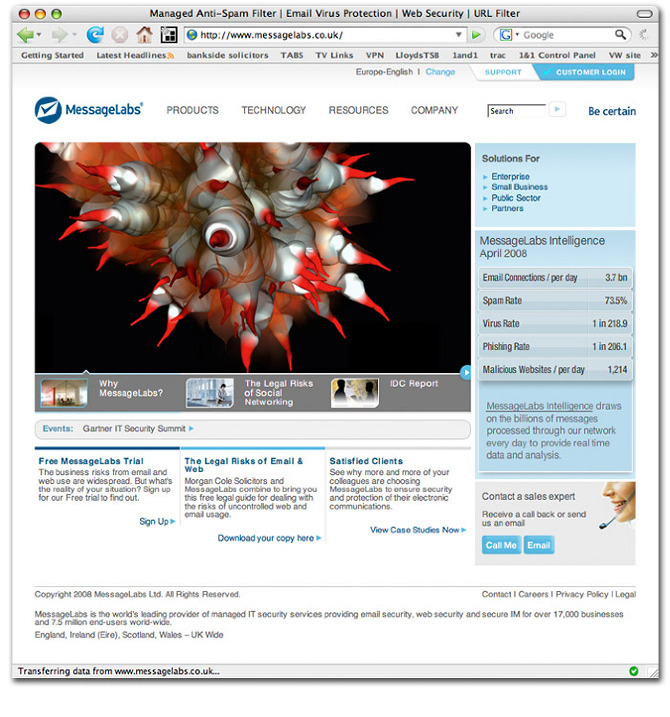670x717 pixels.
Task: Show more bookmarks with the chevron overflow
Action: click(654, 55)
